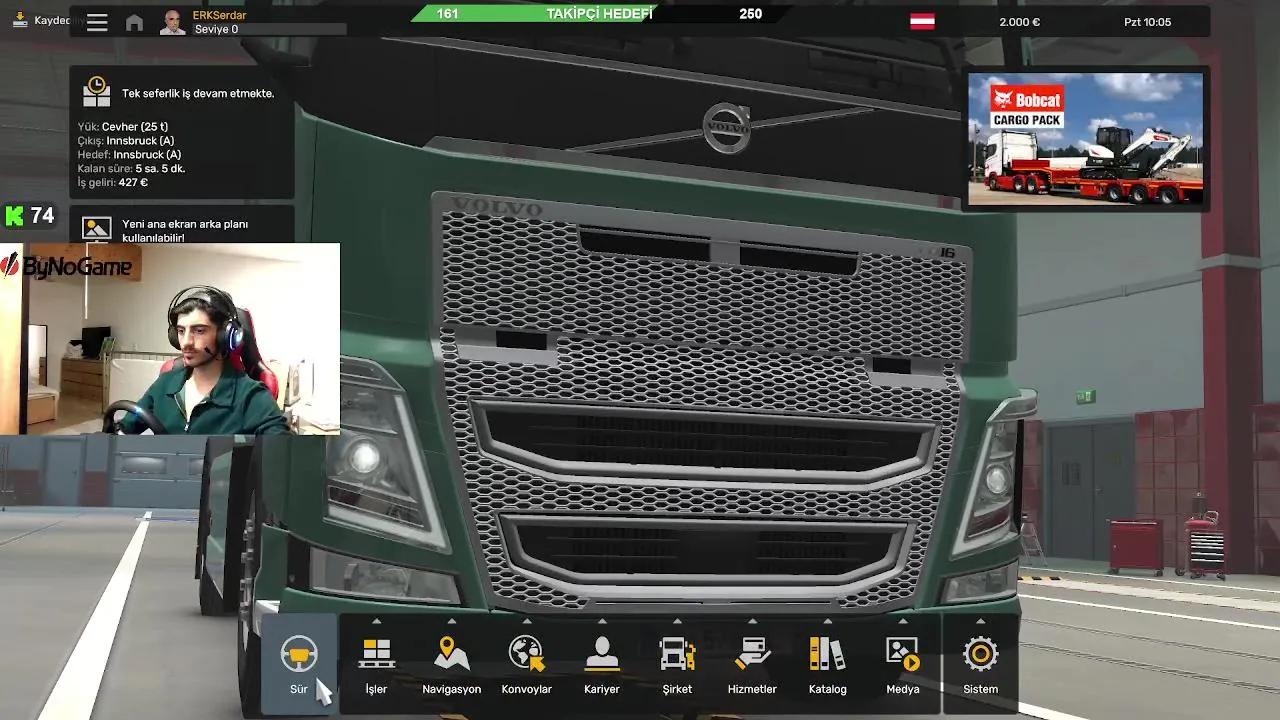The width and height of the screenshot is (1280, 720).
Task: Expand the arrow above Sistem
Action: [x=980, y=621]
